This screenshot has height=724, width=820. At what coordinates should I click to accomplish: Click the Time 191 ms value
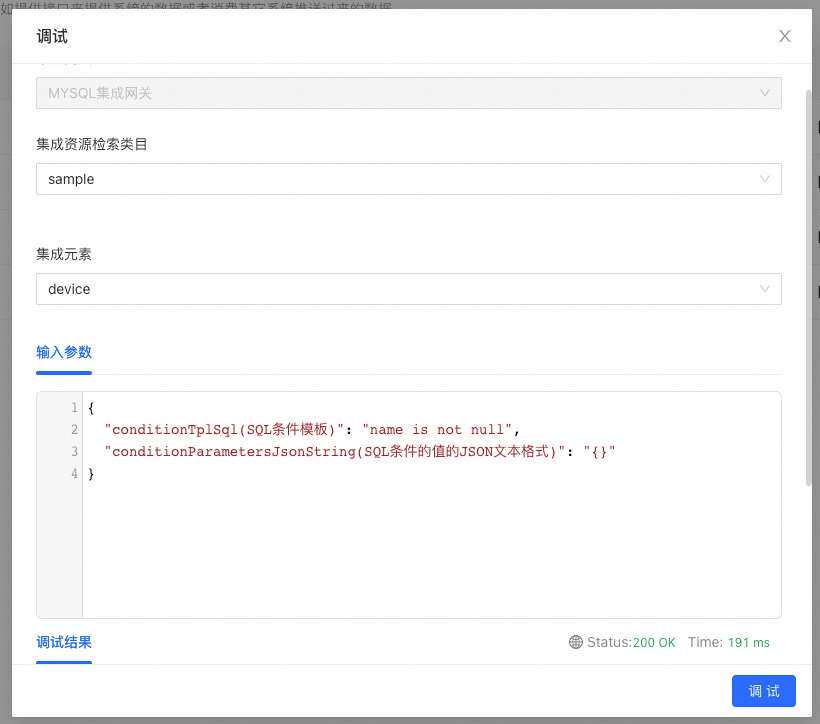pyautogui.click(x=748, y=643)
